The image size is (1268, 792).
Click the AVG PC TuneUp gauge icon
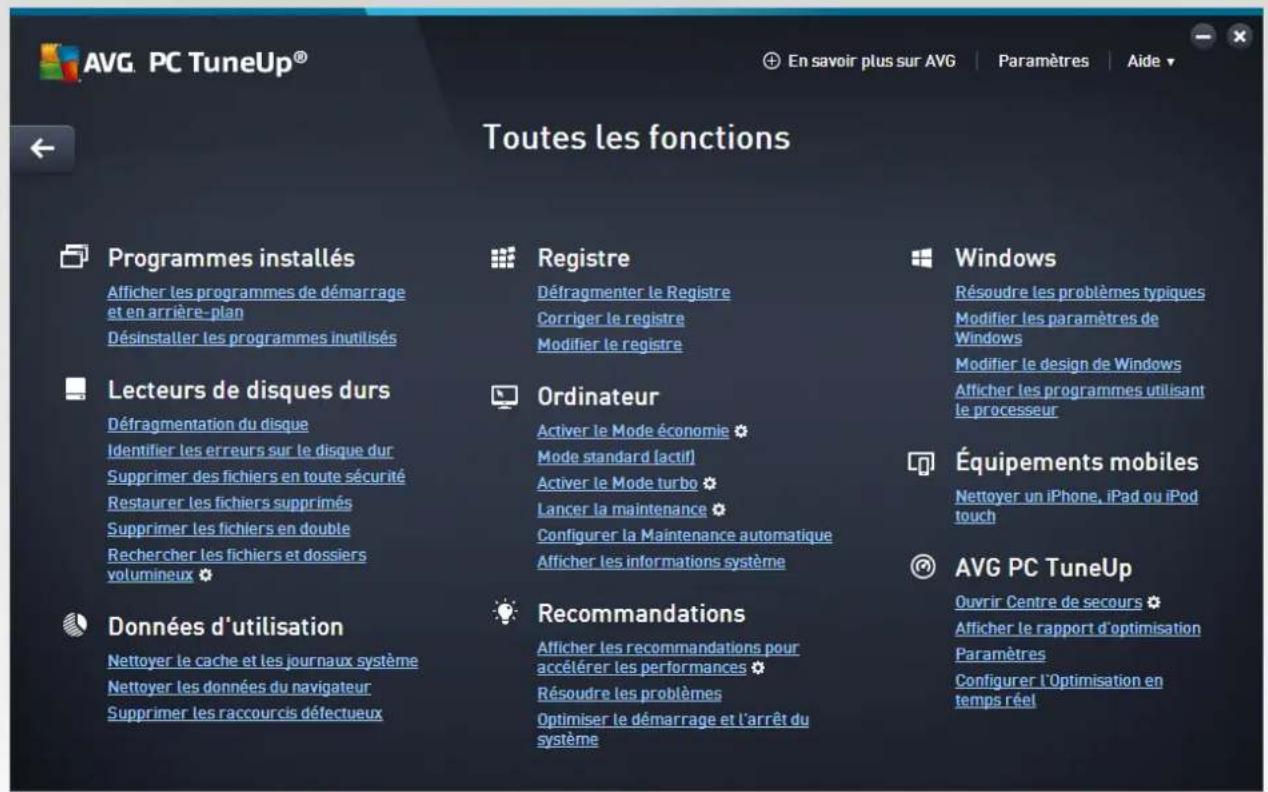920,567
